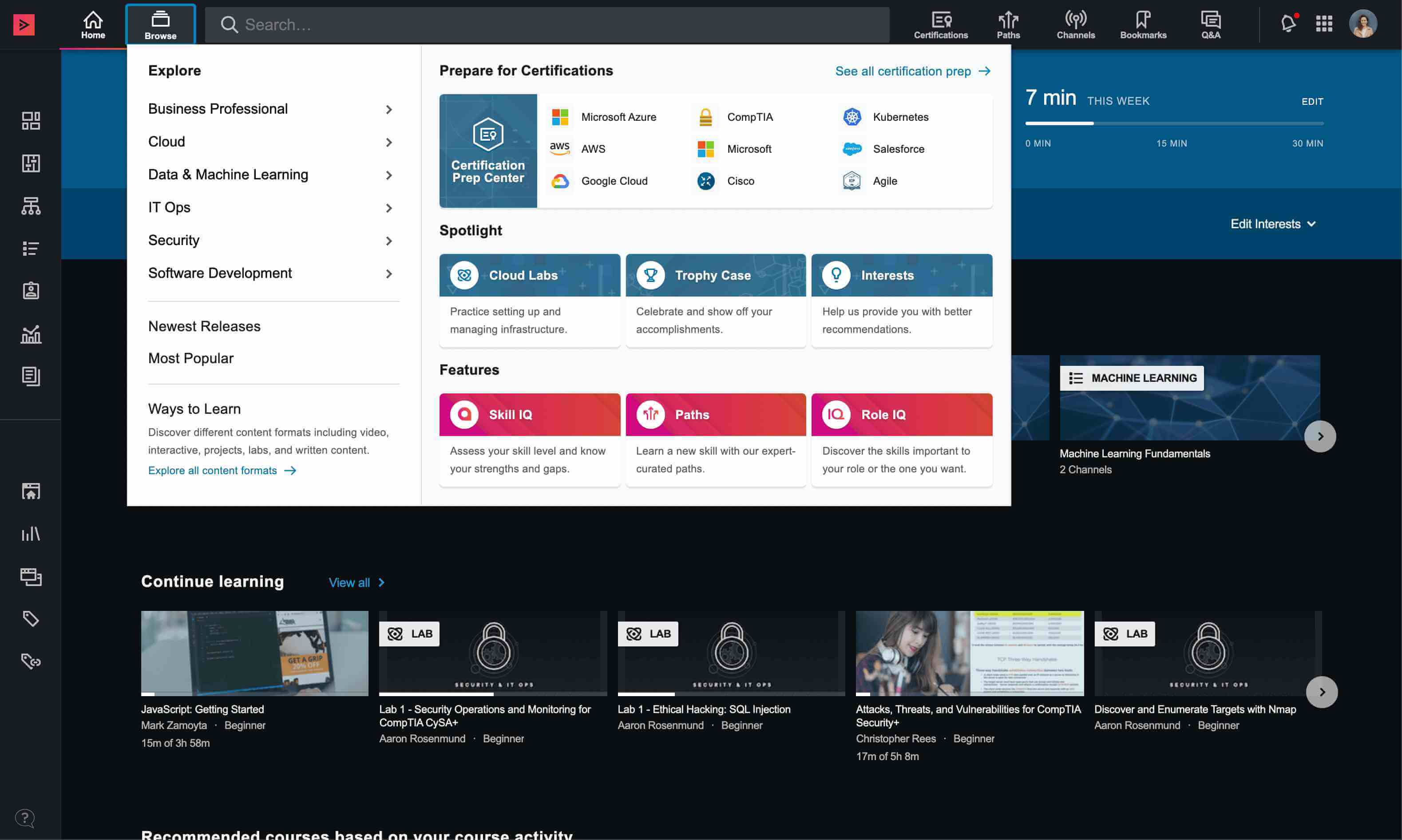Click the weekly goal progress bar
The image size is (1402, 840).
tap(1173, 123)
